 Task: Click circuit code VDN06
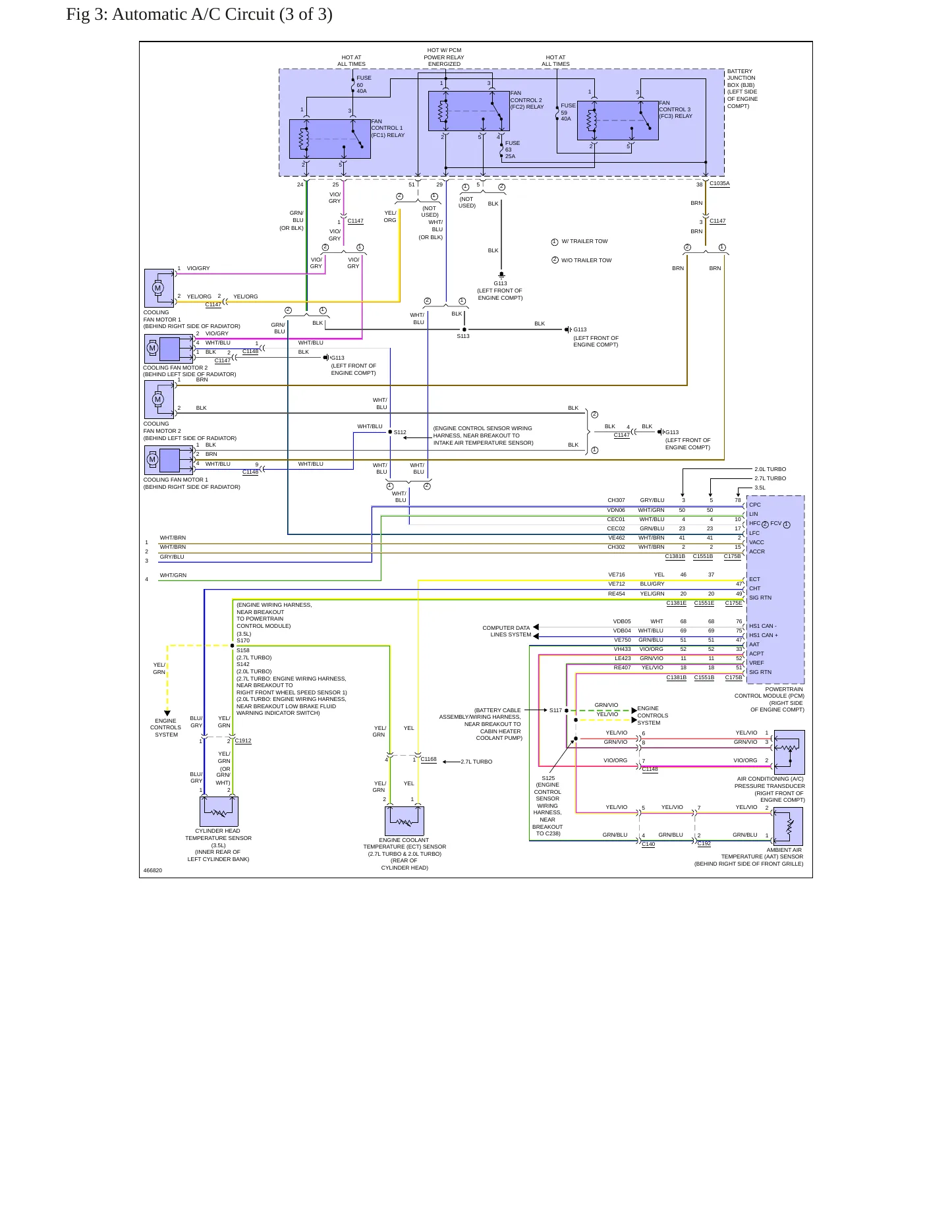coord(616,510)
